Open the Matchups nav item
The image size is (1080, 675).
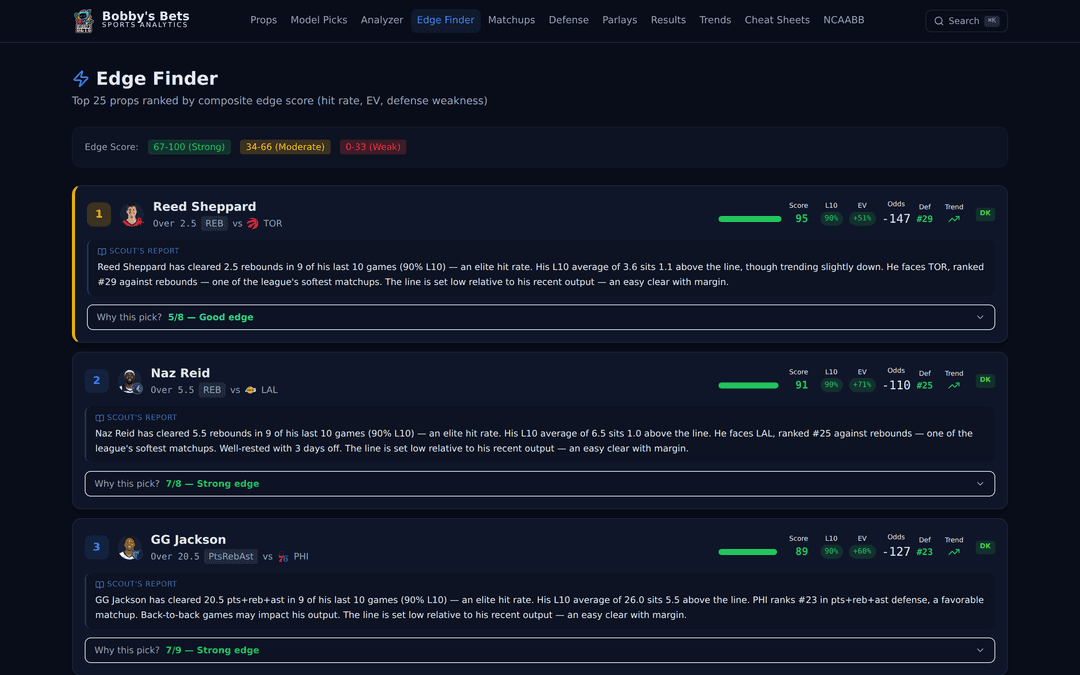[512, 21]
